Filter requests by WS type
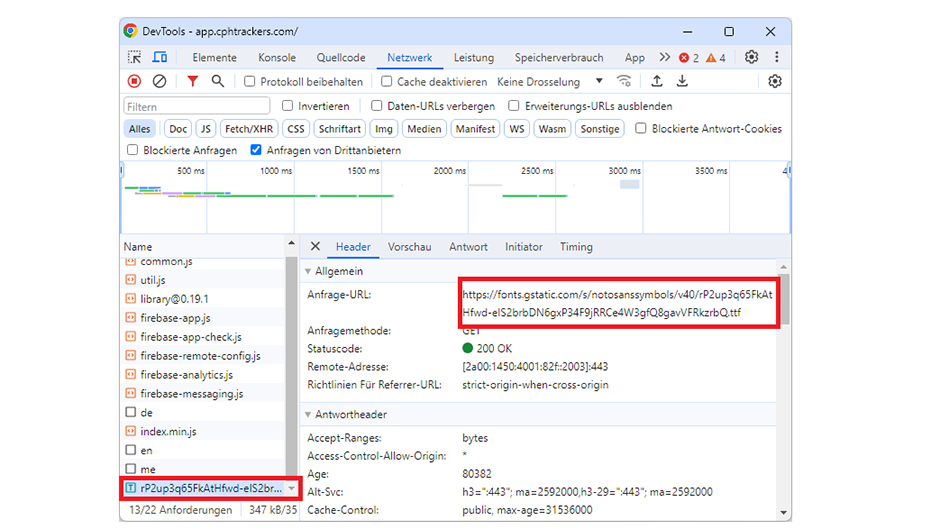 click(x=517, y=128)
